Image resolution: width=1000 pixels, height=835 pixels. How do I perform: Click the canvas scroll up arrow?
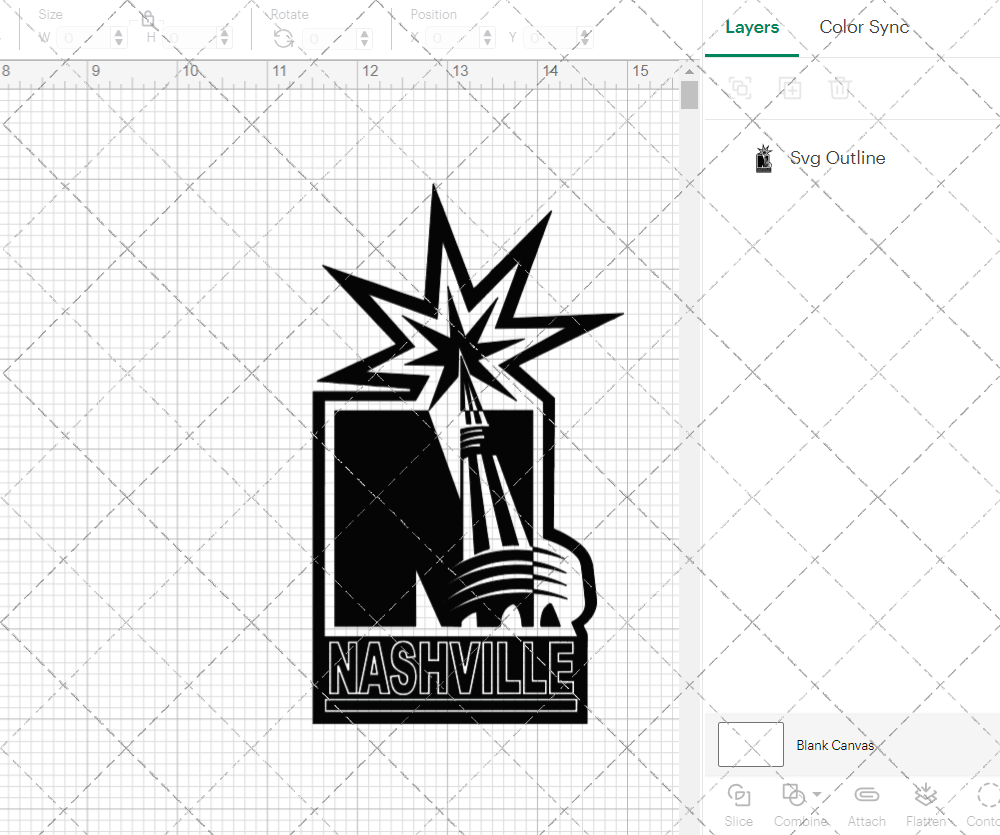(689, 71)
